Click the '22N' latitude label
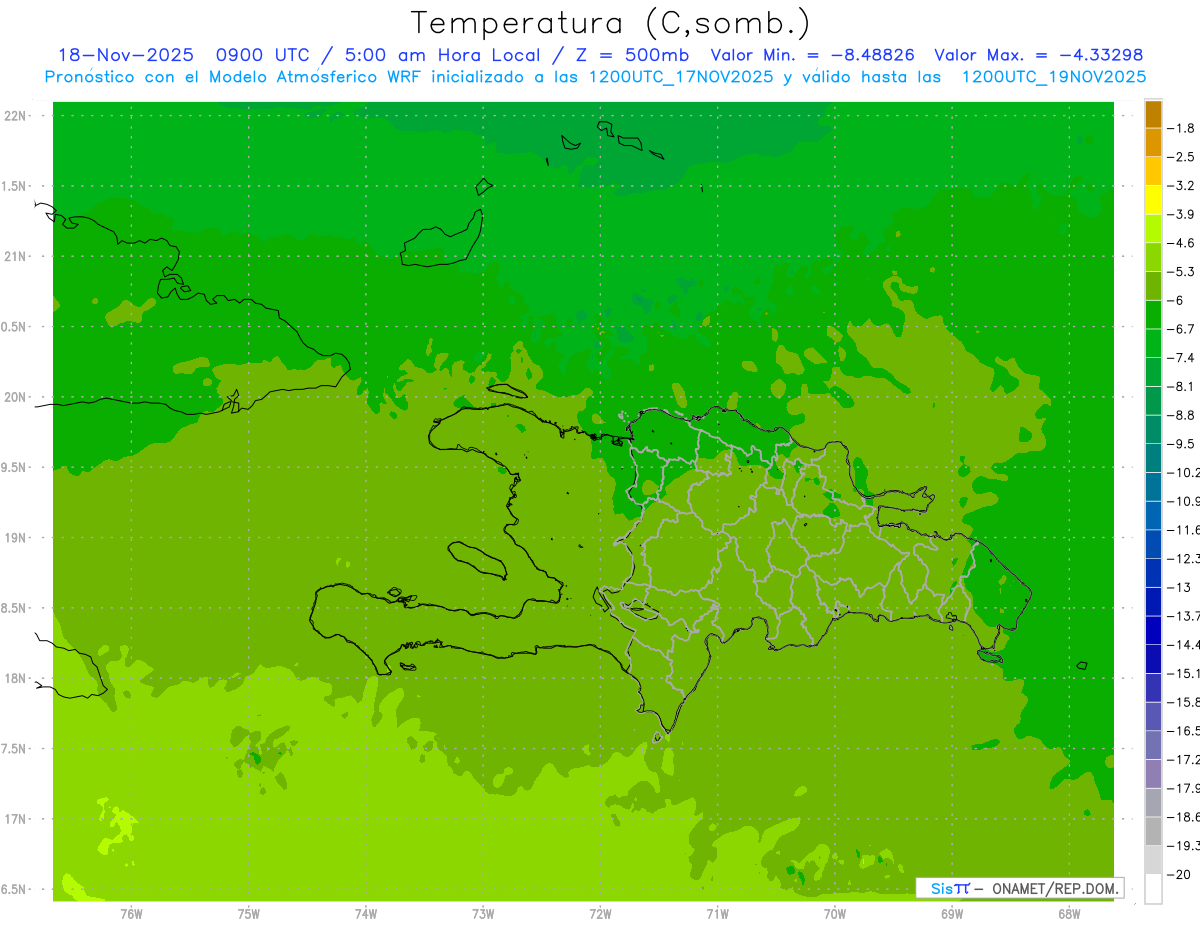Screen dimensions: 1200x927 (15, 116)
